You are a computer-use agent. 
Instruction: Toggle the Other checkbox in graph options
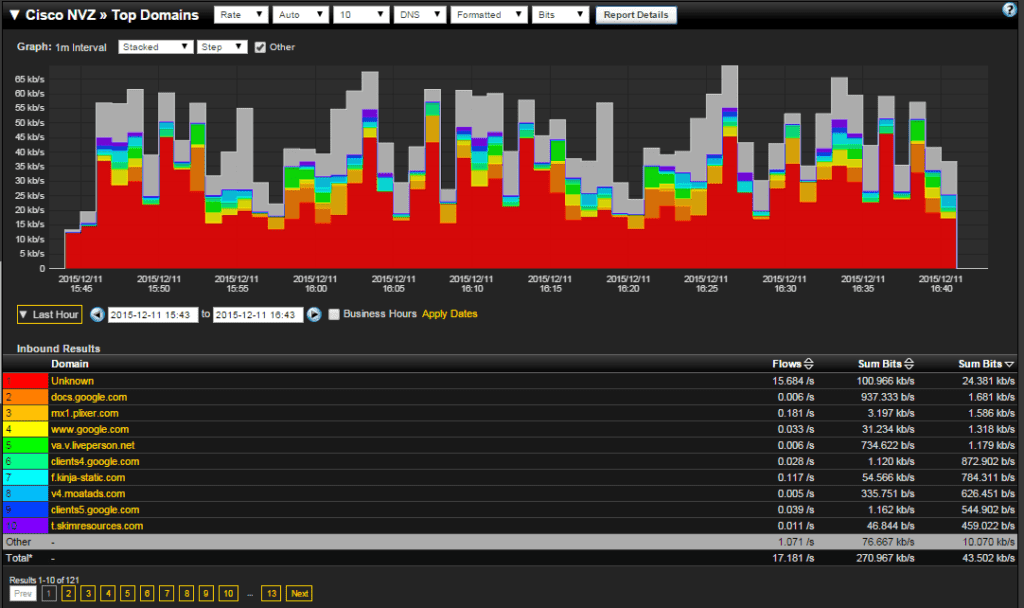click(260, 47)
